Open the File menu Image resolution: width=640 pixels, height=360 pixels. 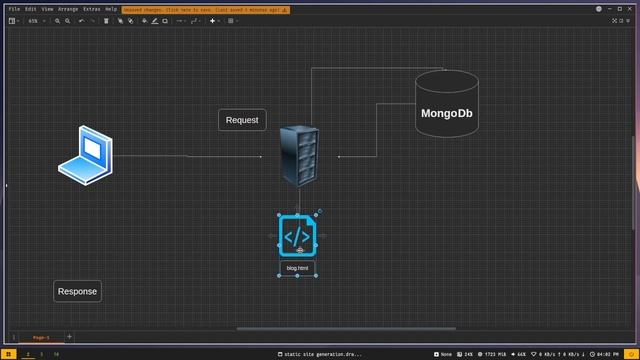tap(14, 9)
